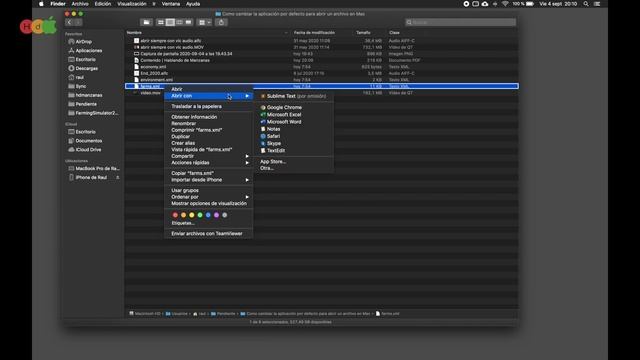Go back with the Finder back arrow
640x360 pixels.
tap(69, 22)
